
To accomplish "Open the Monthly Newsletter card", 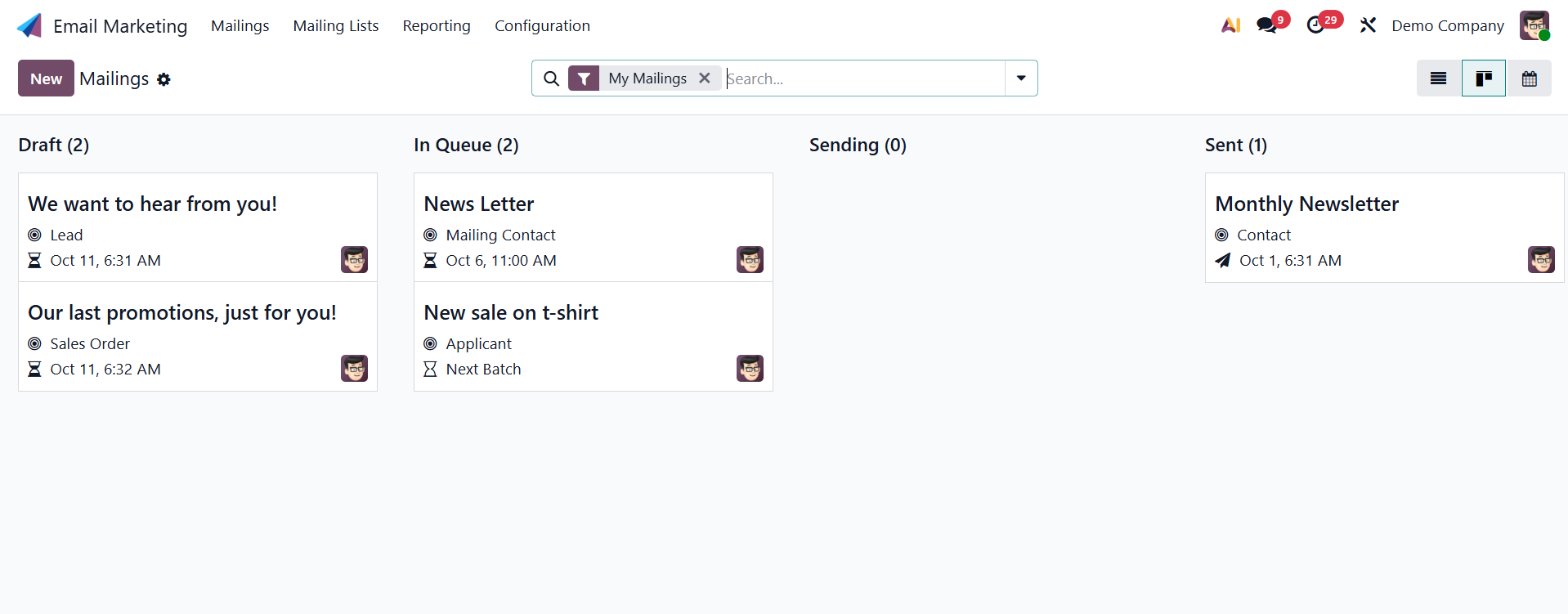I will (1306, 204).
